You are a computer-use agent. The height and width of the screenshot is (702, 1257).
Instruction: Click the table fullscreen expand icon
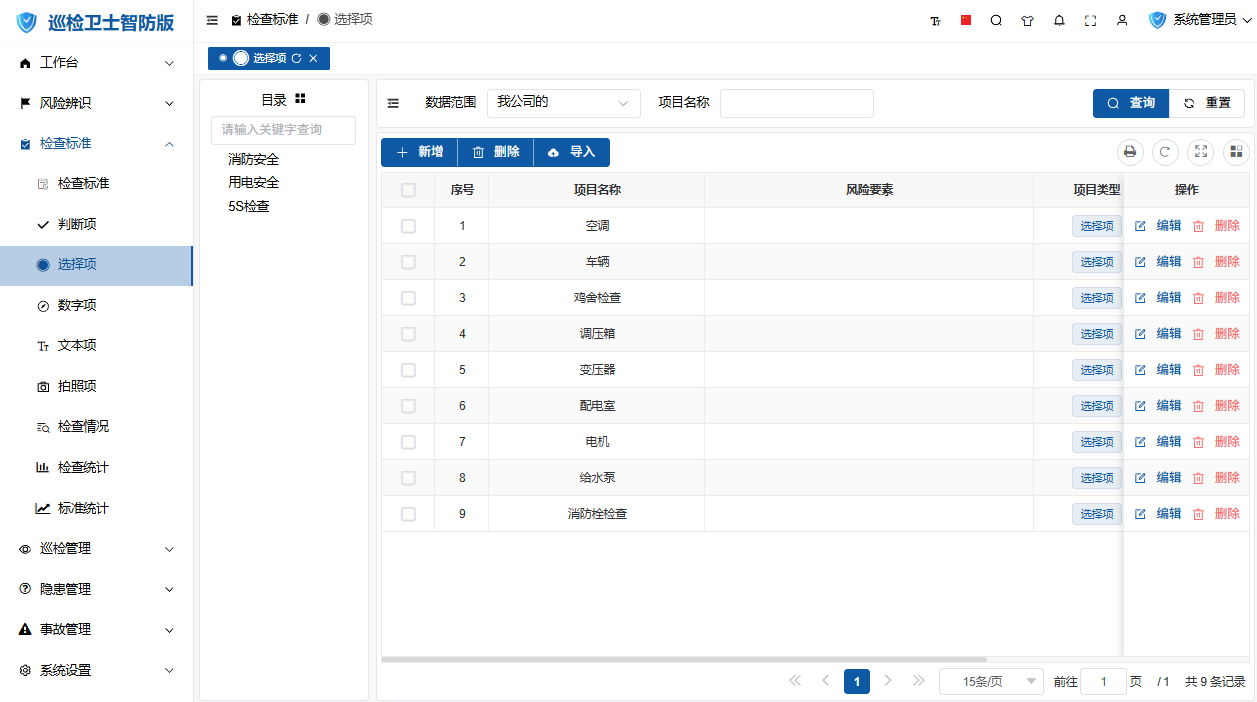point(1201,152)
